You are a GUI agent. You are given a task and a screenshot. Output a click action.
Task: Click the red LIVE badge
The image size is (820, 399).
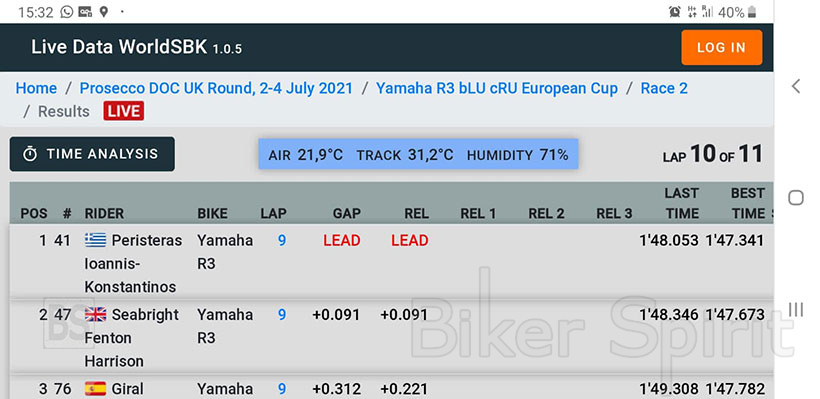(124, 111)
